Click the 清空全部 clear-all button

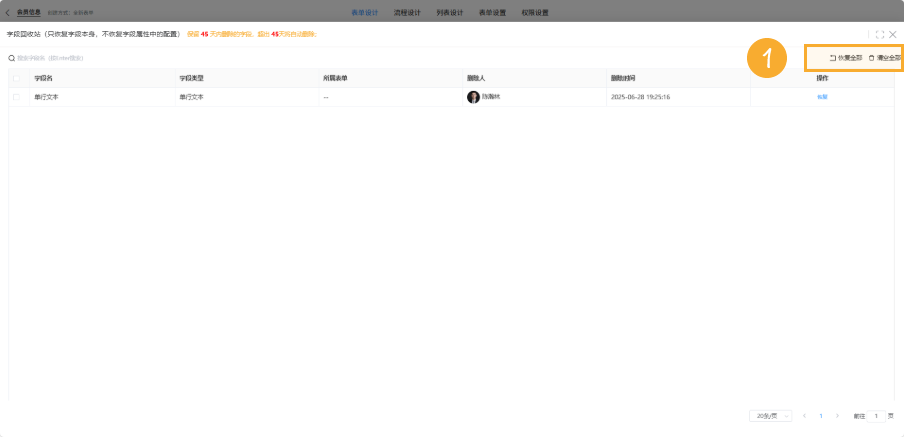(885, 58)
